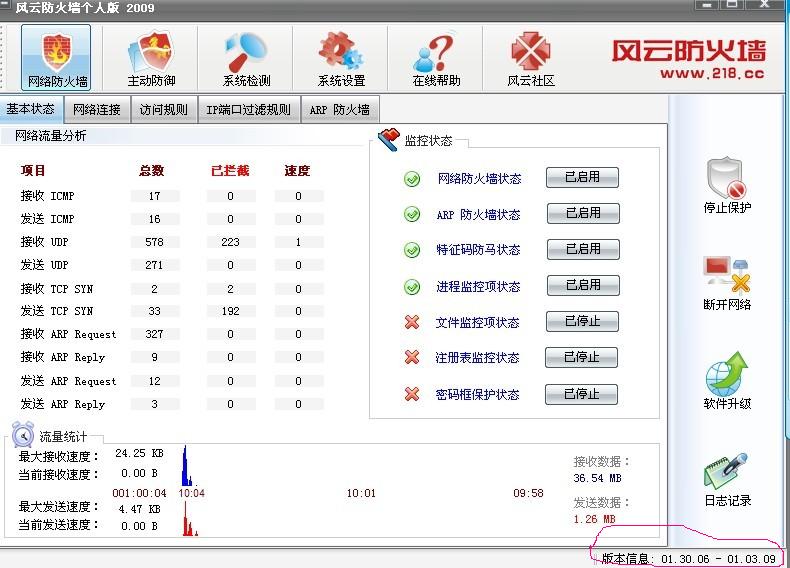Switch to the IP端口过滤规则 tab
790x568 pixels.
249,109
